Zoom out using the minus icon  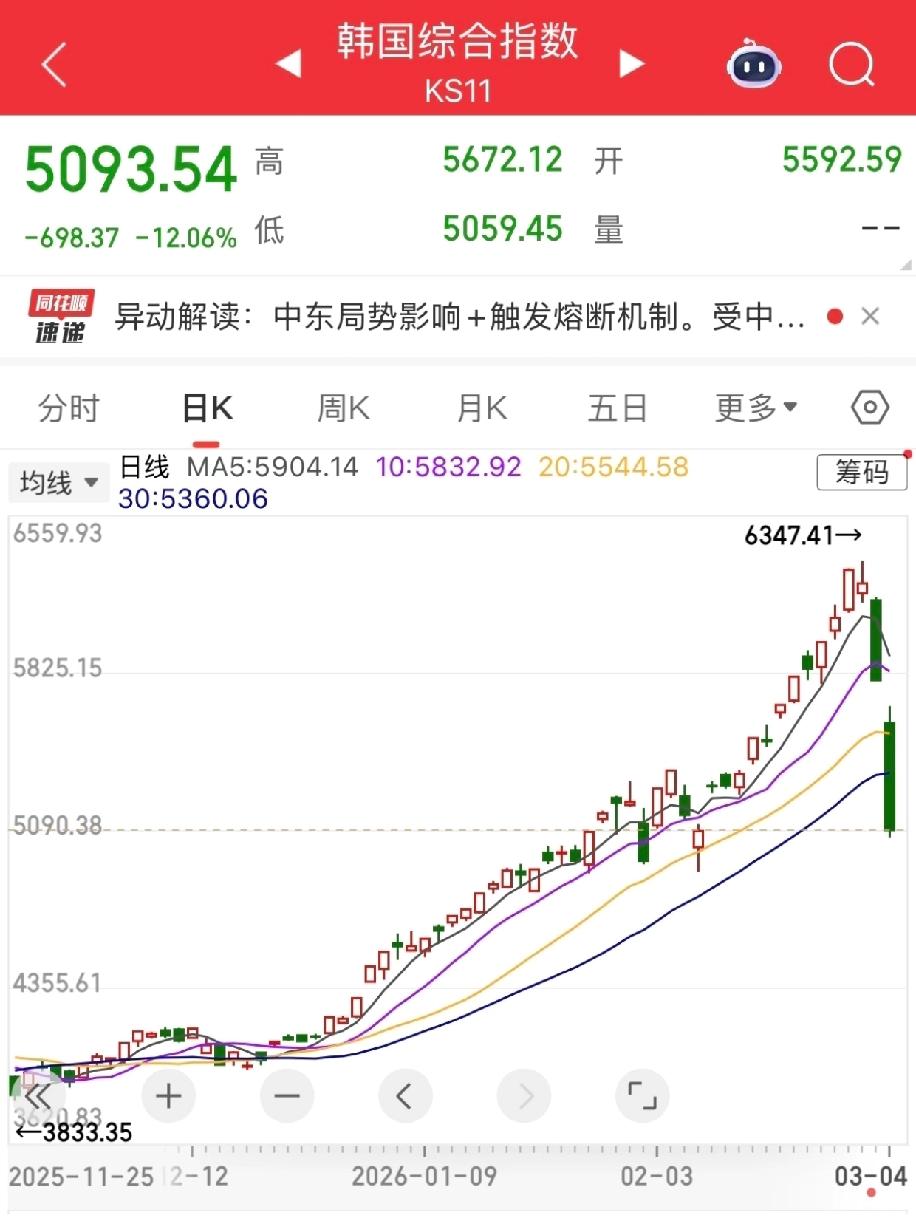coord(287,1096)
